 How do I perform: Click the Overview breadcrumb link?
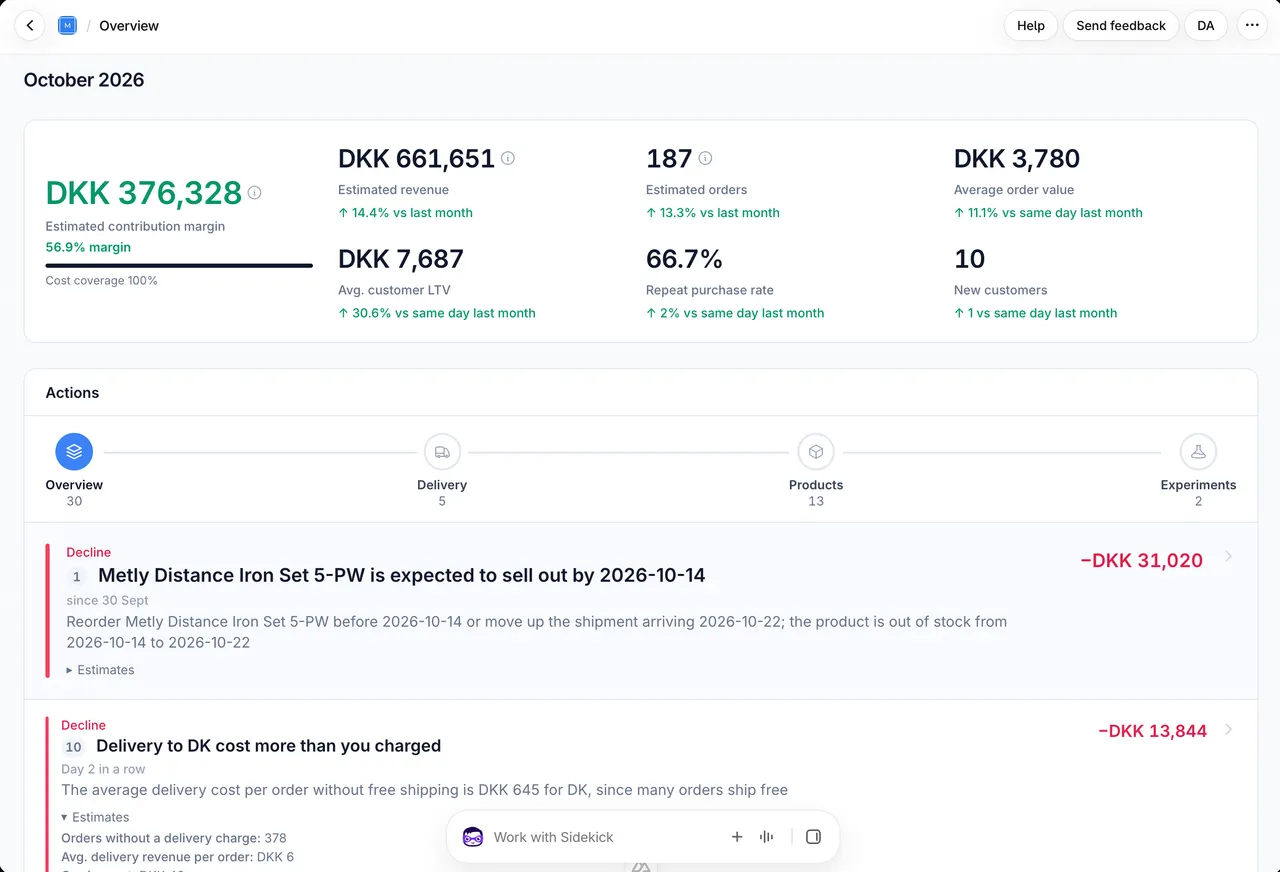129,26
